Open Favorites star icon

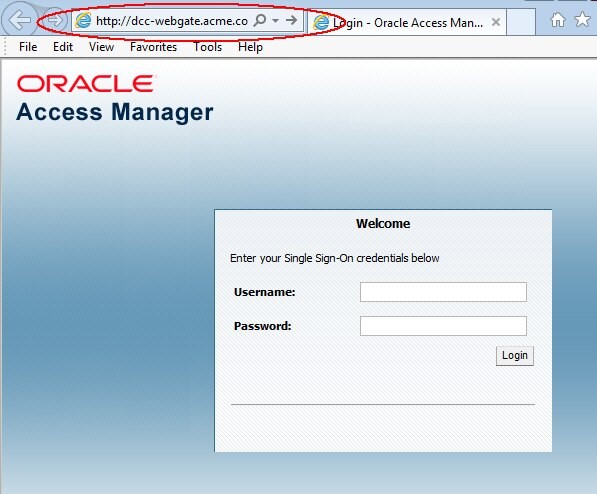583,19
